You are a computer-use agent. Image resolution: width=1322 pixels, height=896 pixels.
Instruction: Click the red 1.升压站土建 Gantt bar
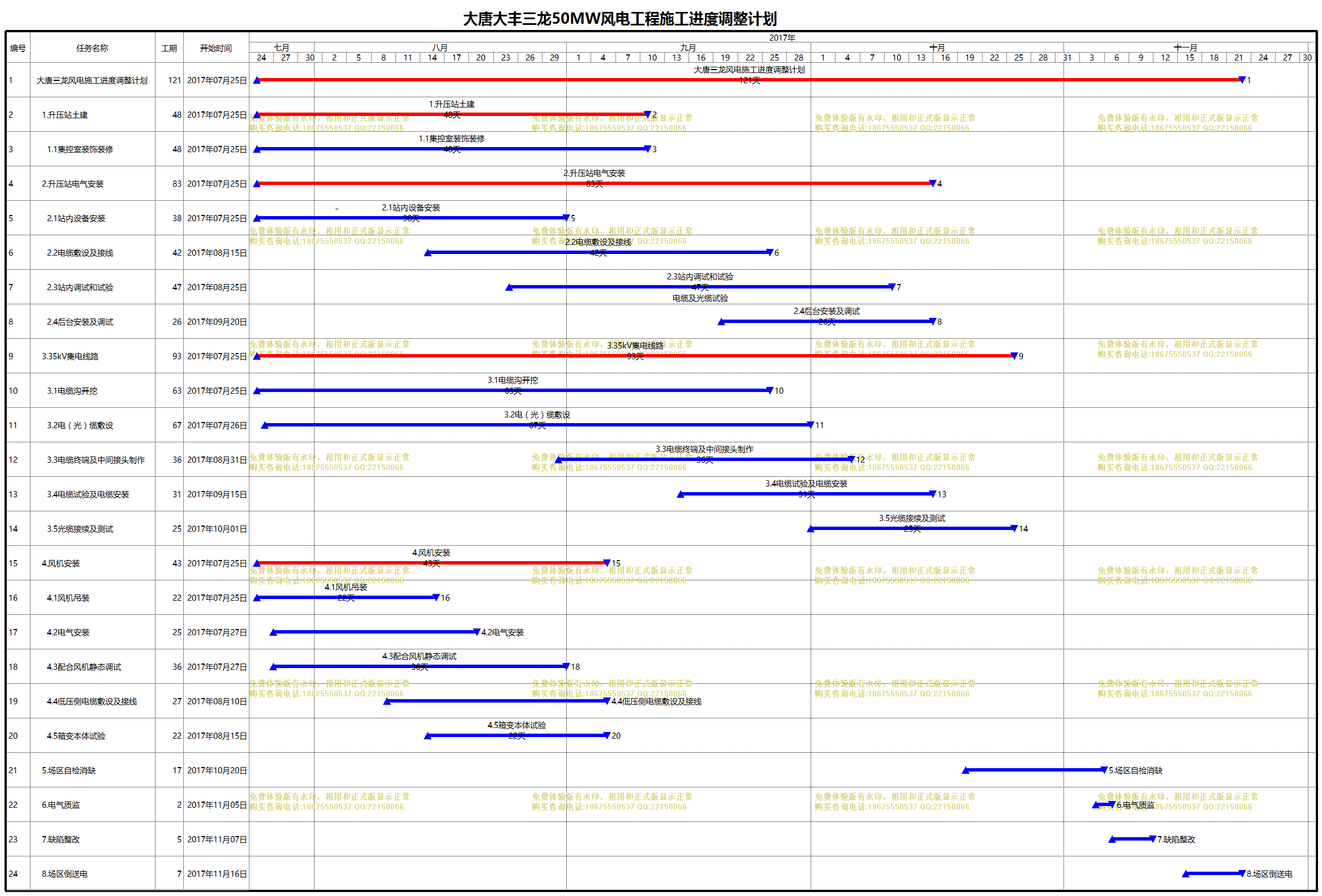[451, 114]
